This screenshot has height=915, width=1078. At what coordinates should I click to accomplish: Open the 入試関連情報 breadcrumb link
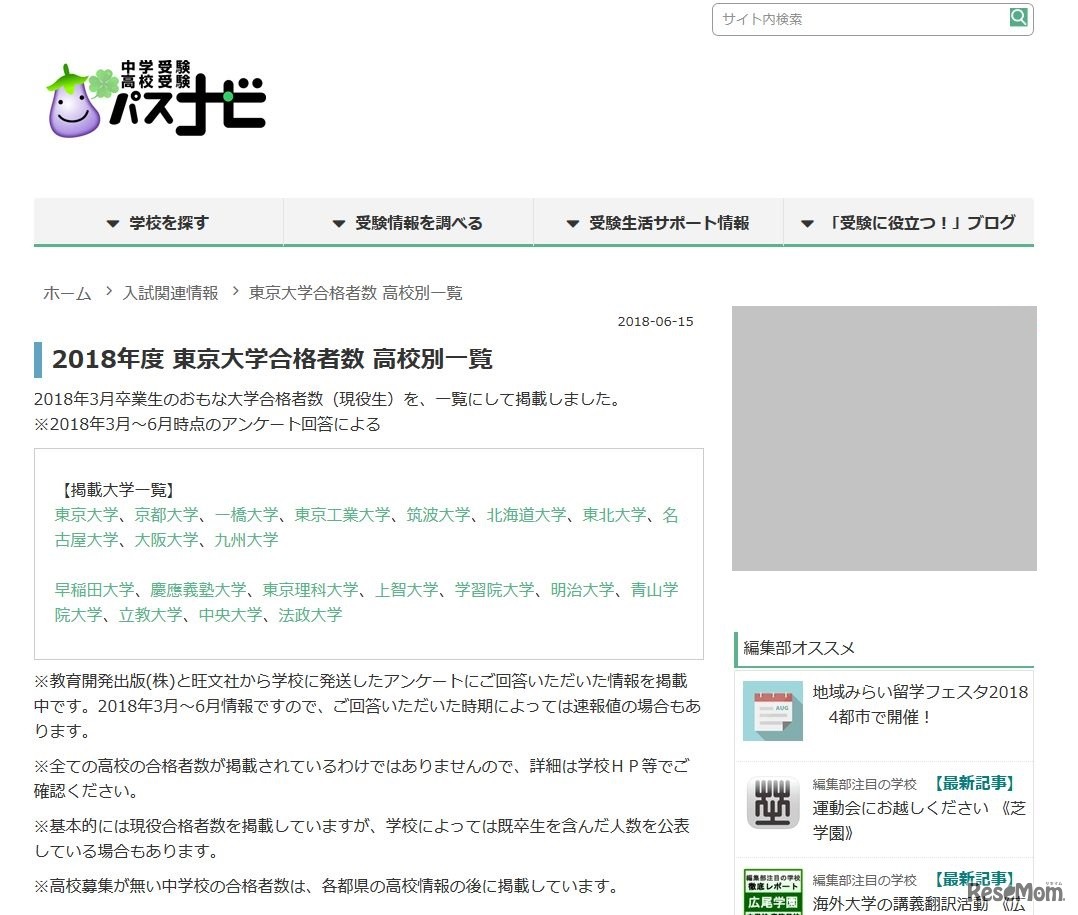(x=170, y=293)
